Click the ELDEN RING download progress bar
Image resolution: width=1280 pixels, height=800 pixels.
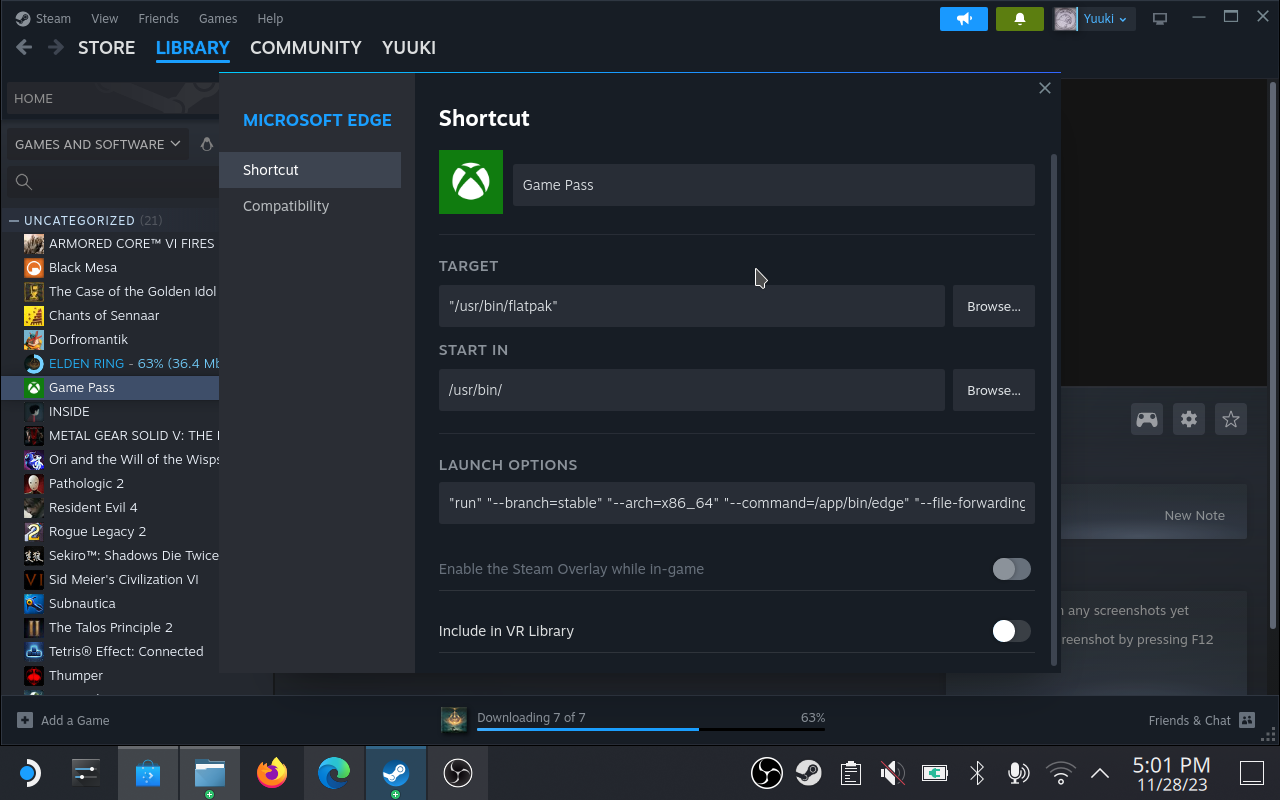click(651, 729)
